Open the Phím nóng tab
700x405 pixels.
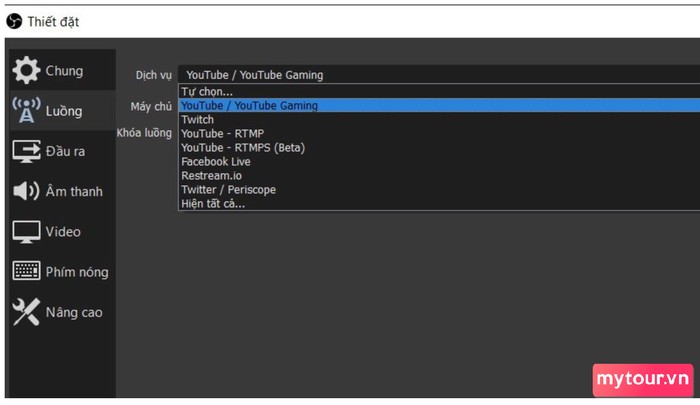point(62,271)
